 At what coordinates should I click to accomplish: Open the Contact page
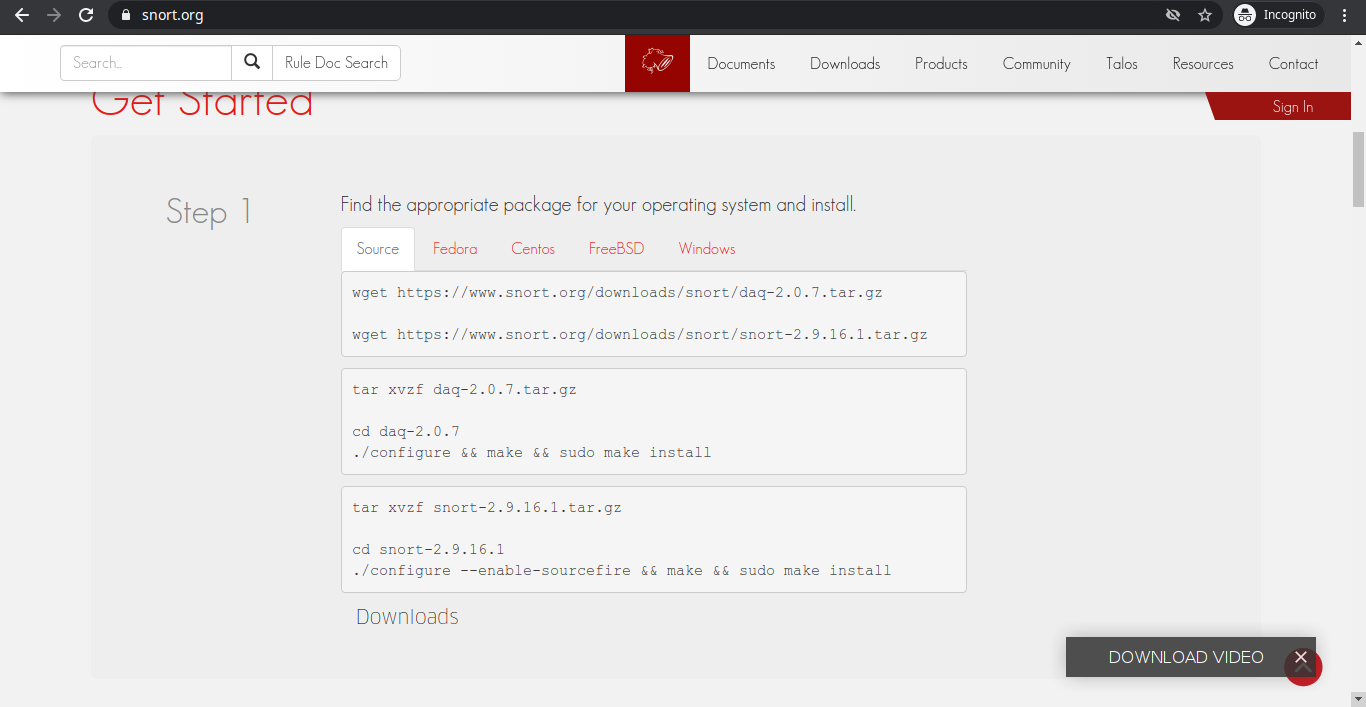[1293, 64]
